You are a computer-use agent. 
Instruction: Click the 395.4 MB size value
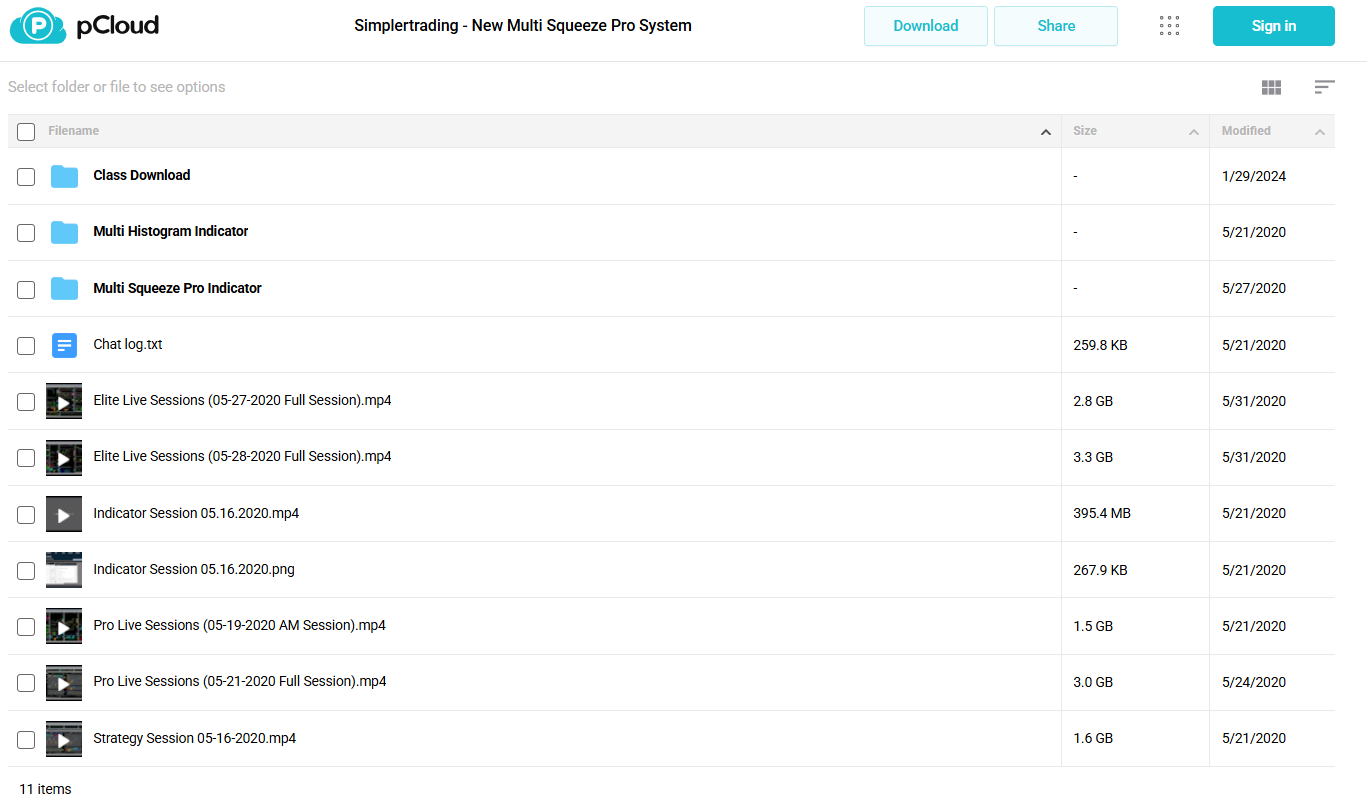point(1102,514)
